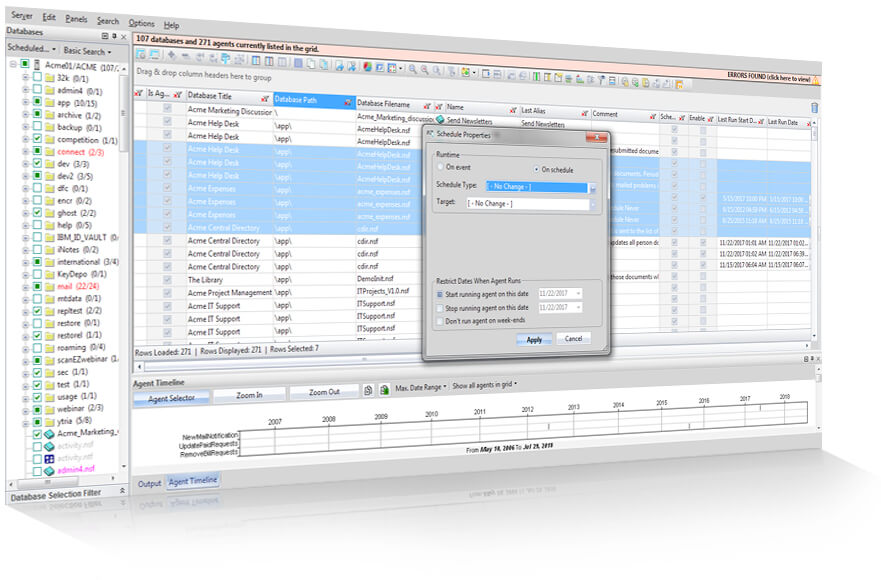Open the Search menu
The width and height of the screenshot is (881, 580).
(108, 21)
